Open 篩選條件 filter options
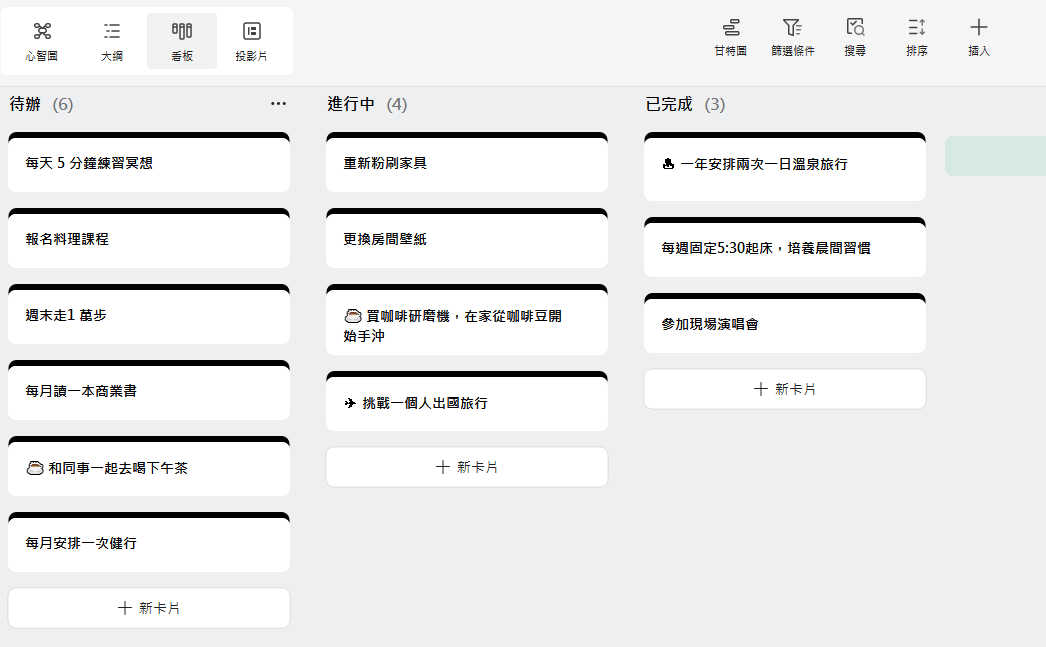 pyautogui.click(x=792, y=38)
